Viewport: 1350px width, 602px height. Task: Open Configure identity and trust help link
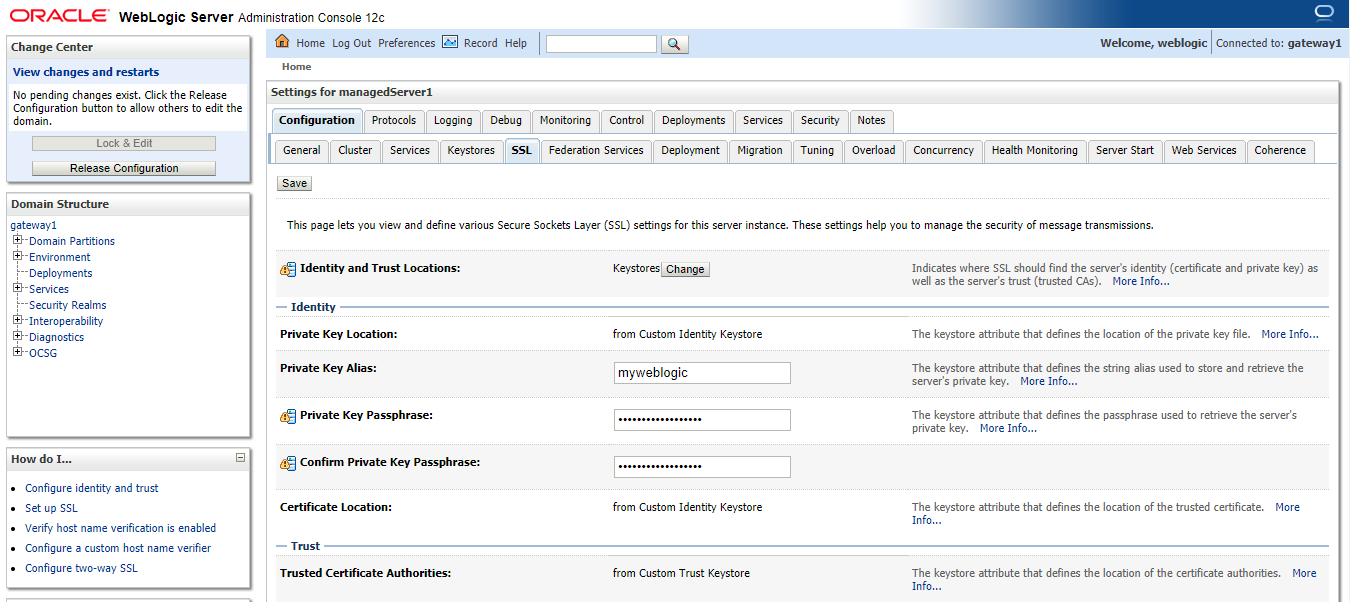pos(92,488)
